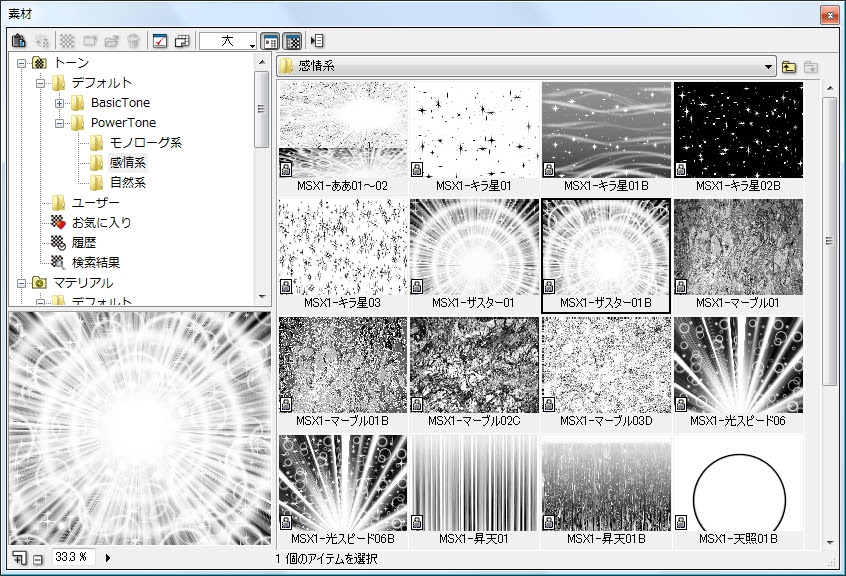Screen dimensions: 846x576
Task: Select the MSX1-昇天01B thumbnail
Action: [606, 491]
